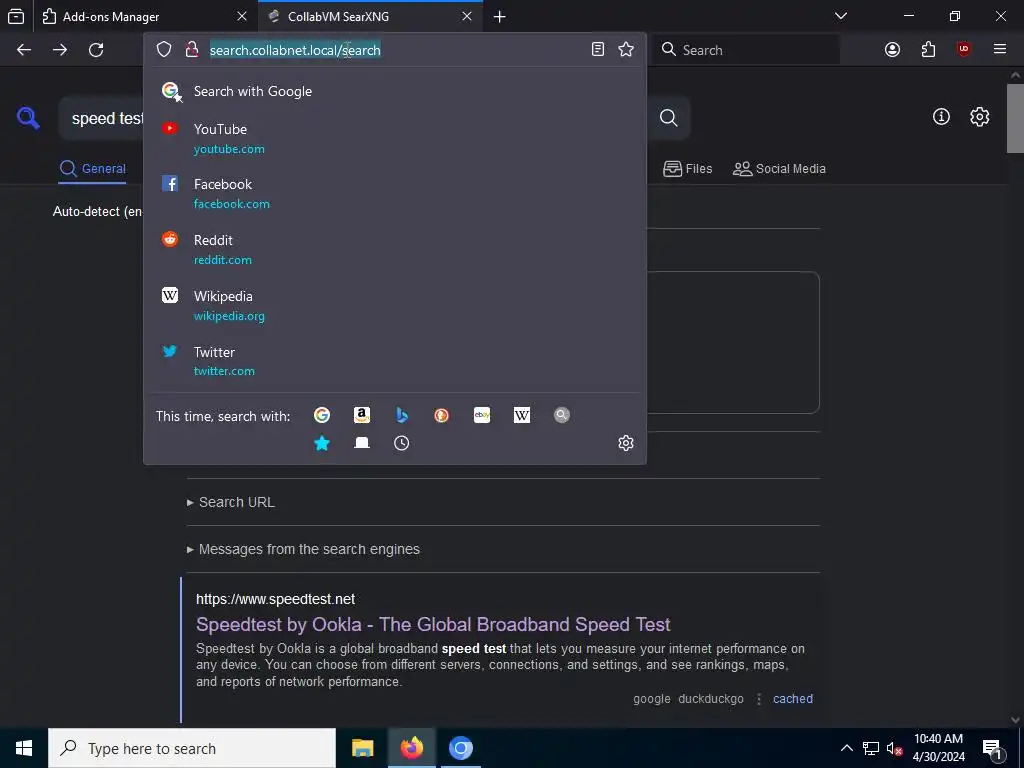Open the Windows Start menu
This screenshot has width=1024, height=768.
click(24, 748)
